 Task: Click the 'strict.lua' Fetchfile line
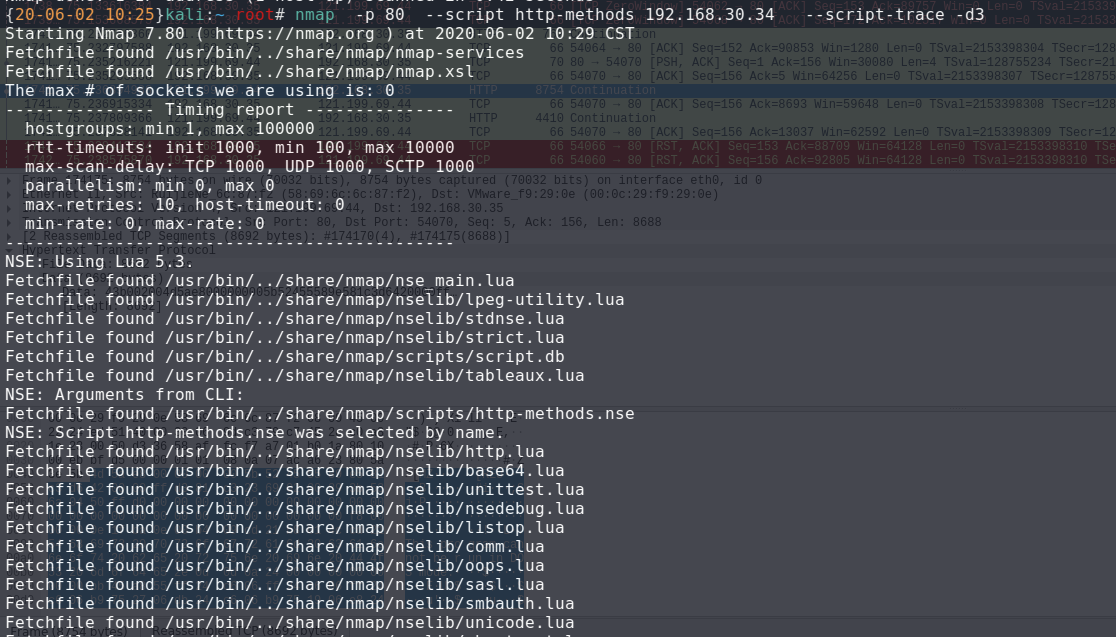point(285,337)
